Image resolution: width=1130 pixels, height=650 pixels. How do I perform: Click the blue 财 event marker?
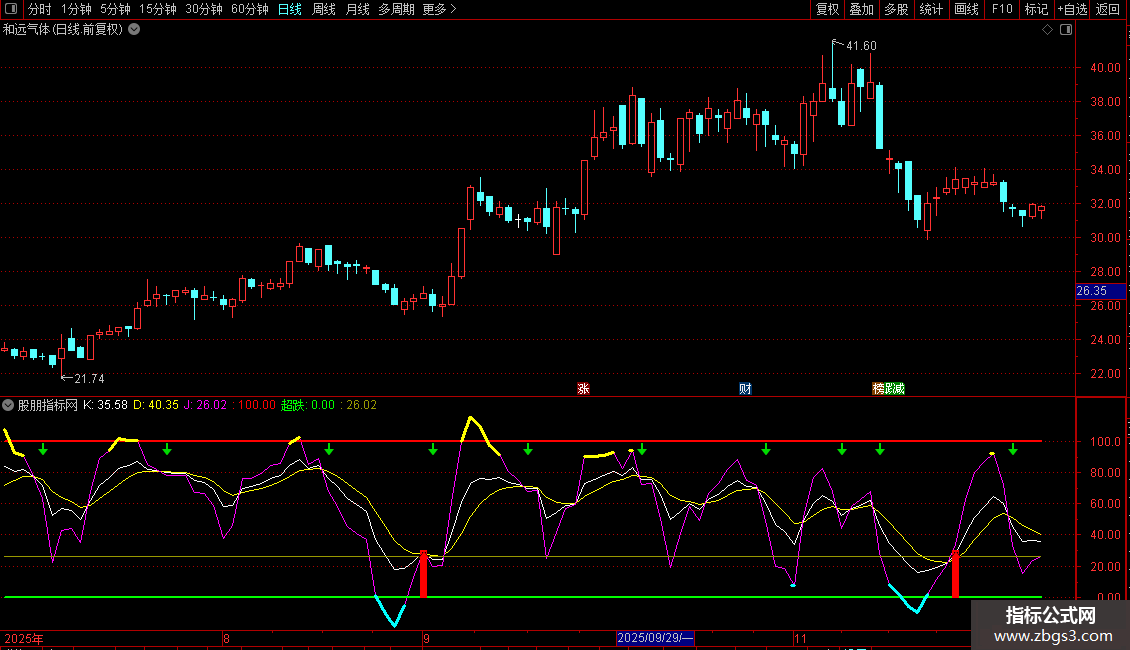tap(745, 389)
